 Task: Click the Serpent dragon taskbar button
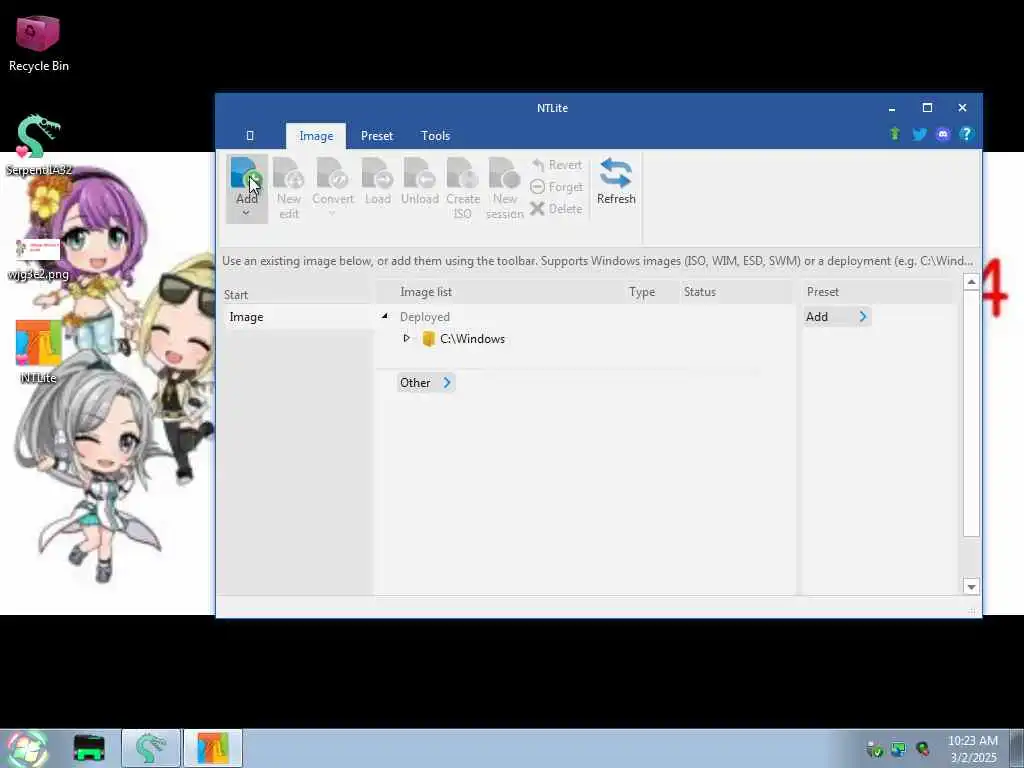(x=151, y=748)
